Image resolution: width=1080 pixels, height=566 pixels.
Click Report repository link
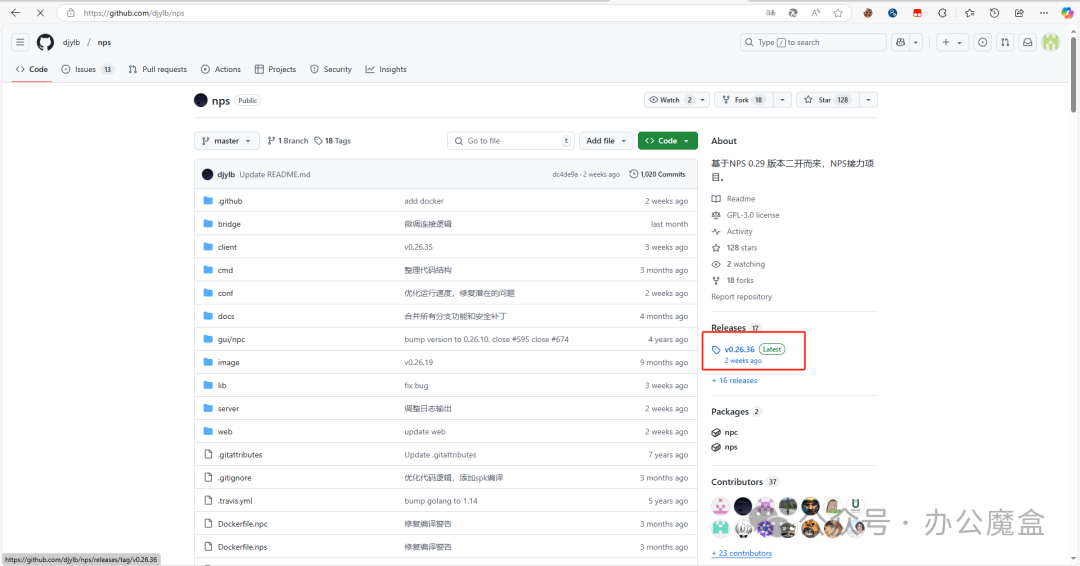pyautogui.click(x=741, y=297)
